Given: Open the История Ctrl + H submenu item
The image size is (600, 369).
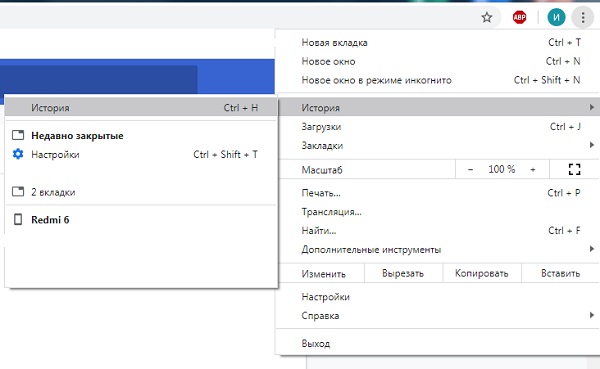Looking at the screenshot, I should (141, 108).
